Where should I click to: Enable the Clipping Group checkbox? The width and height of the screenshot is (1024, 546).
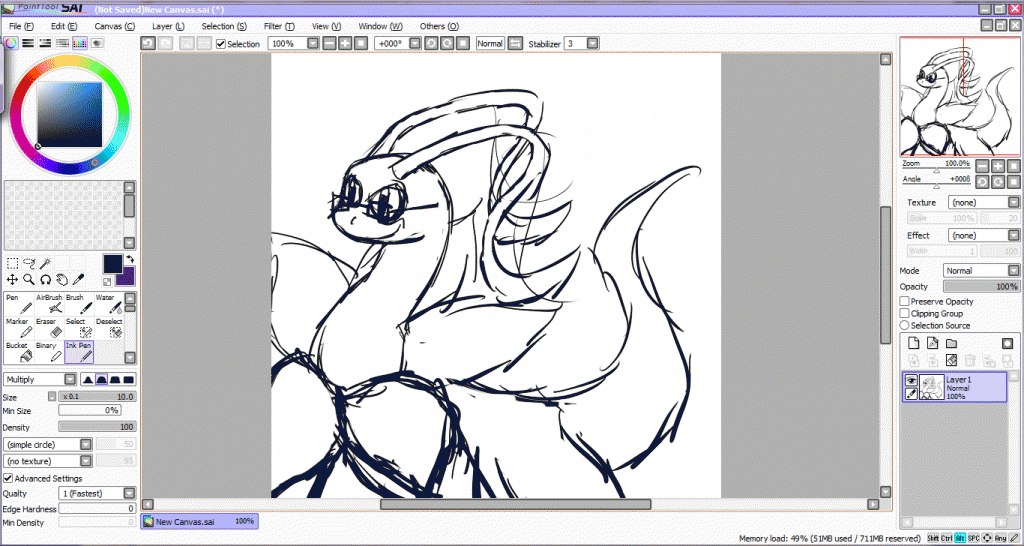[x=905, y=313]
